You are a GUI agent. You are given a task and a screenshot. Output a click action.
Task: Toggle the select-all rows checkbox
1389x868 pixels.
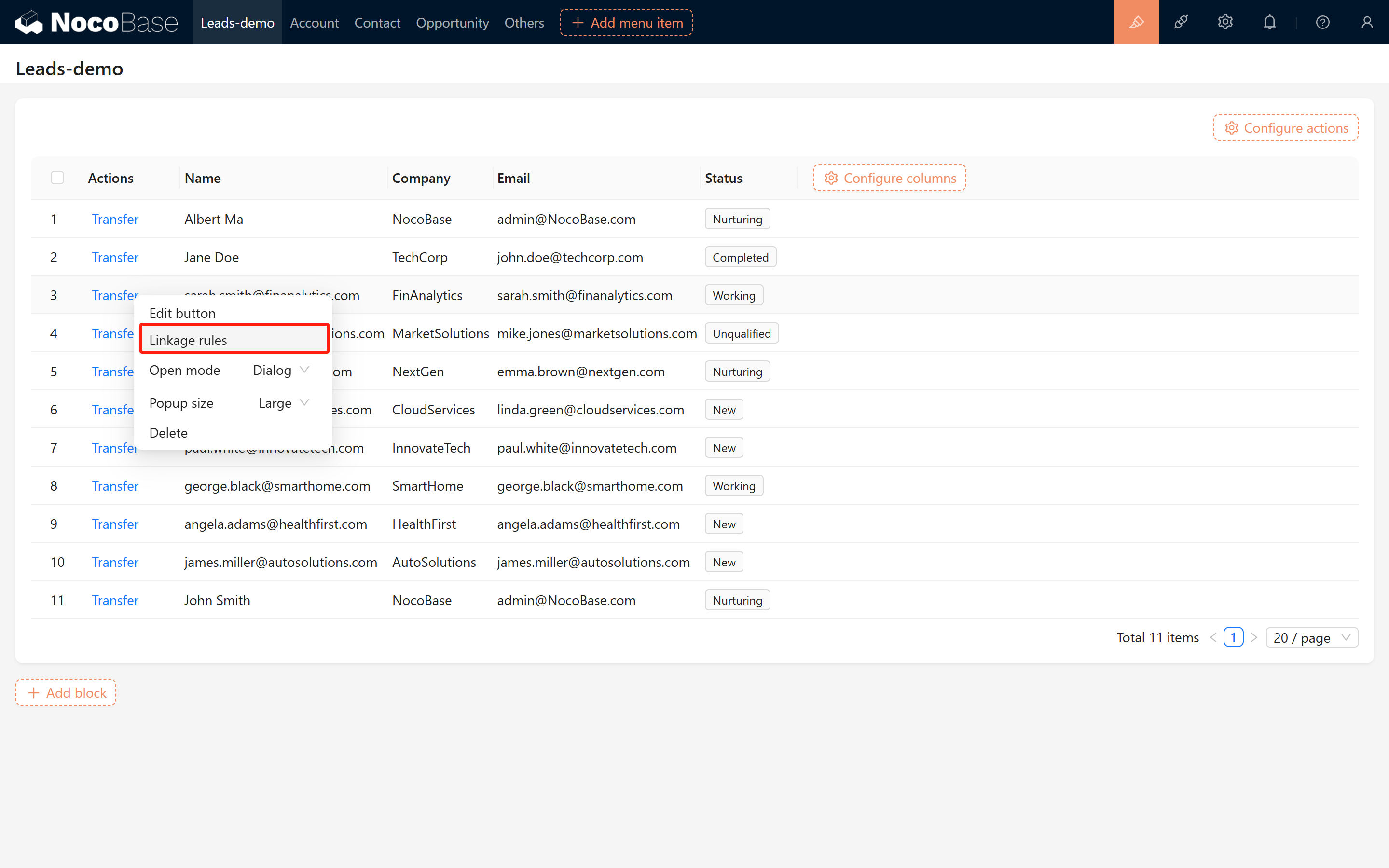tap(57, 178)
